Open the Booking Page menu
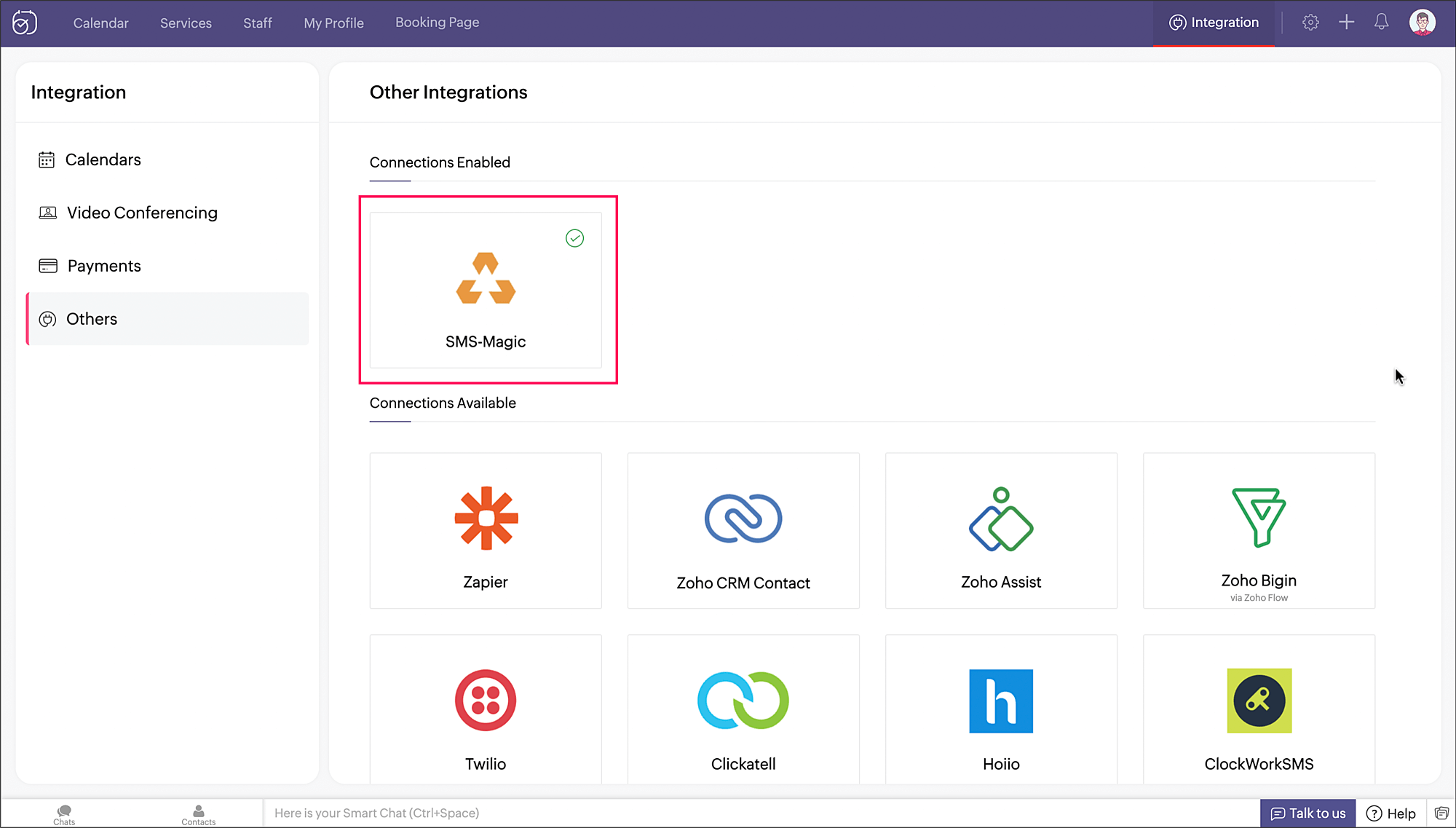The width and height of the screenshot is (1456, 828). (x=437, y=23)
